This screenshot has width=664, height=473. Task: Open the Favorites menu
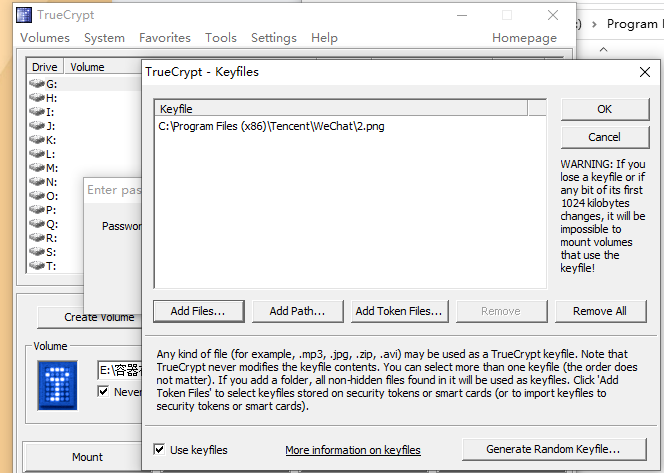pyautogui.click(x=165, y=38)
